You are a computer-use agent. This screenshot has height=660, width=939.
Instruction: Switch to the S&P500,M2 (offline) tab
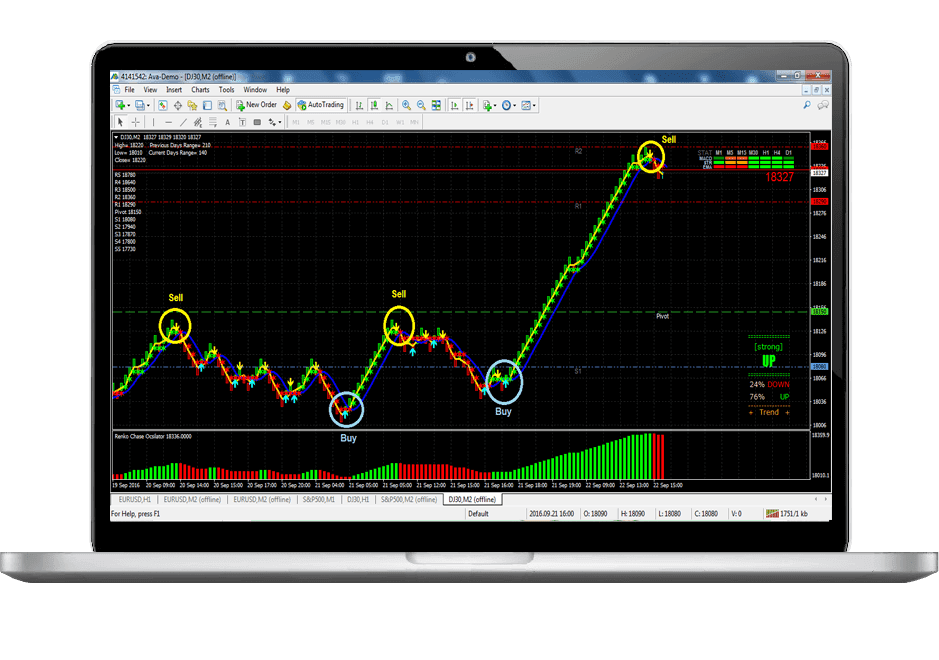409,499
